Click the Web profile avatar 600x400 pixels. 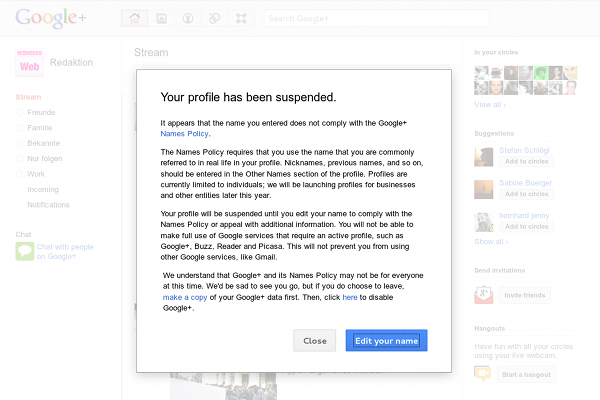pos(29,63)
